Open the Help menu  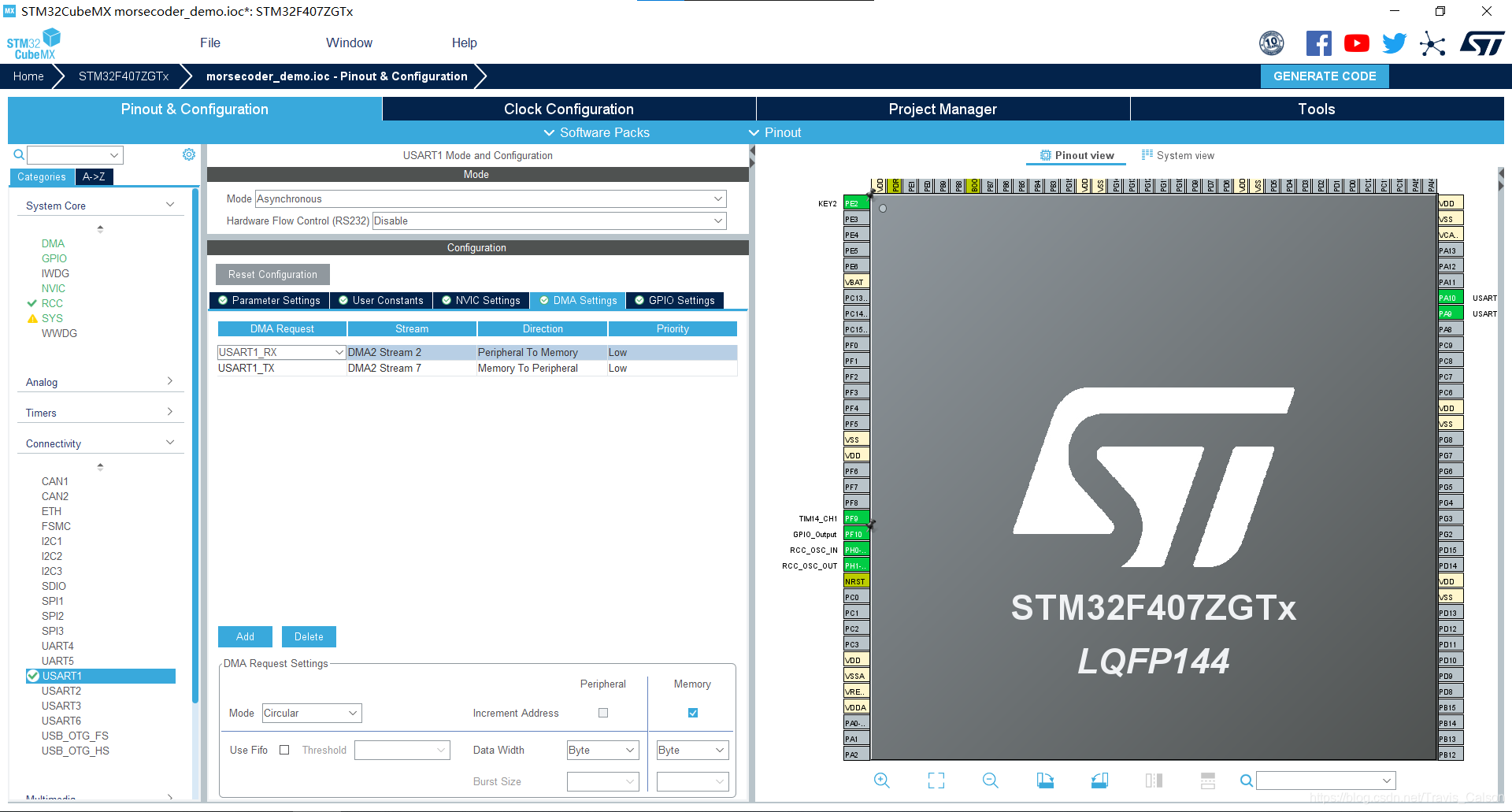tap(464, 43)
